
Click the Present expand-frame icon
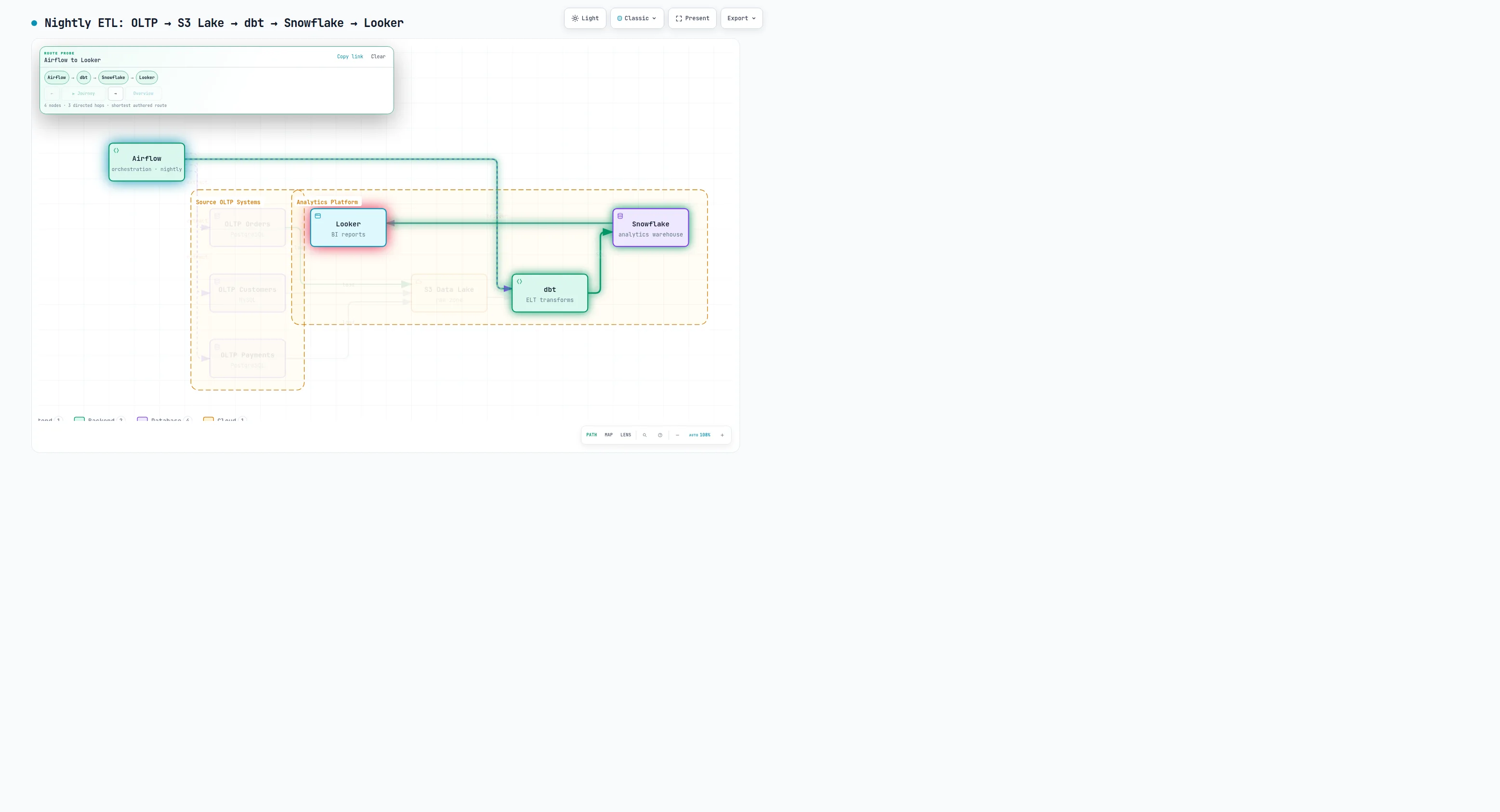point(678,18)
